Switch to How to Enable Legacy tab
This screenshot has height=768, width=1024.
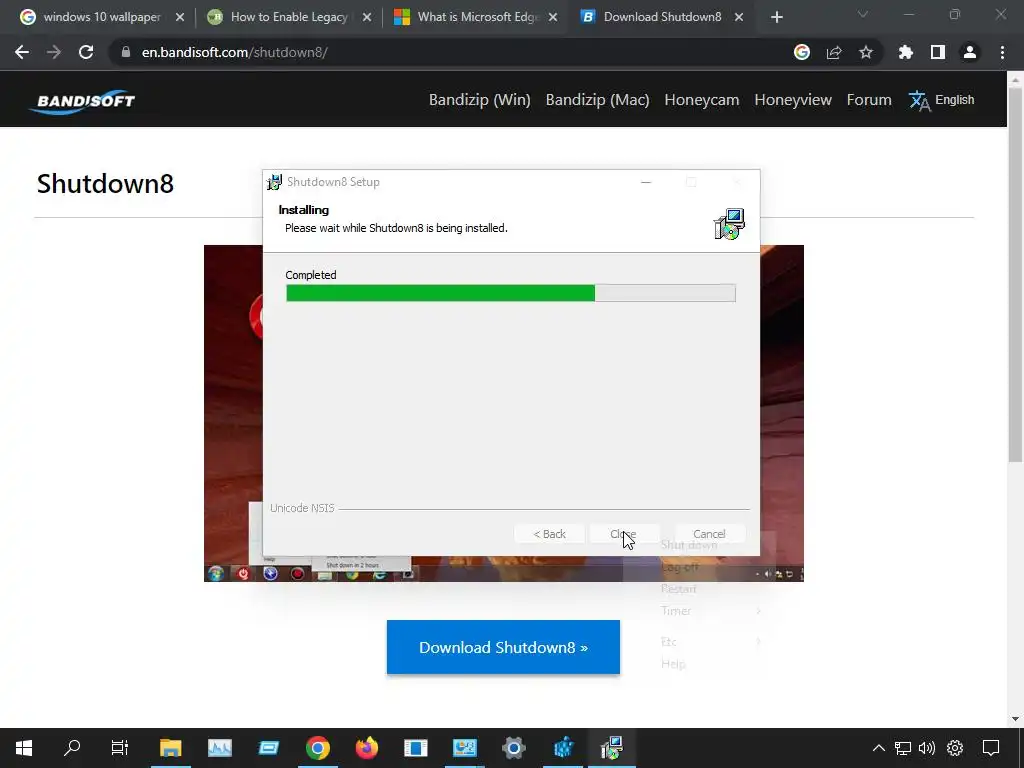pos(289,17)
